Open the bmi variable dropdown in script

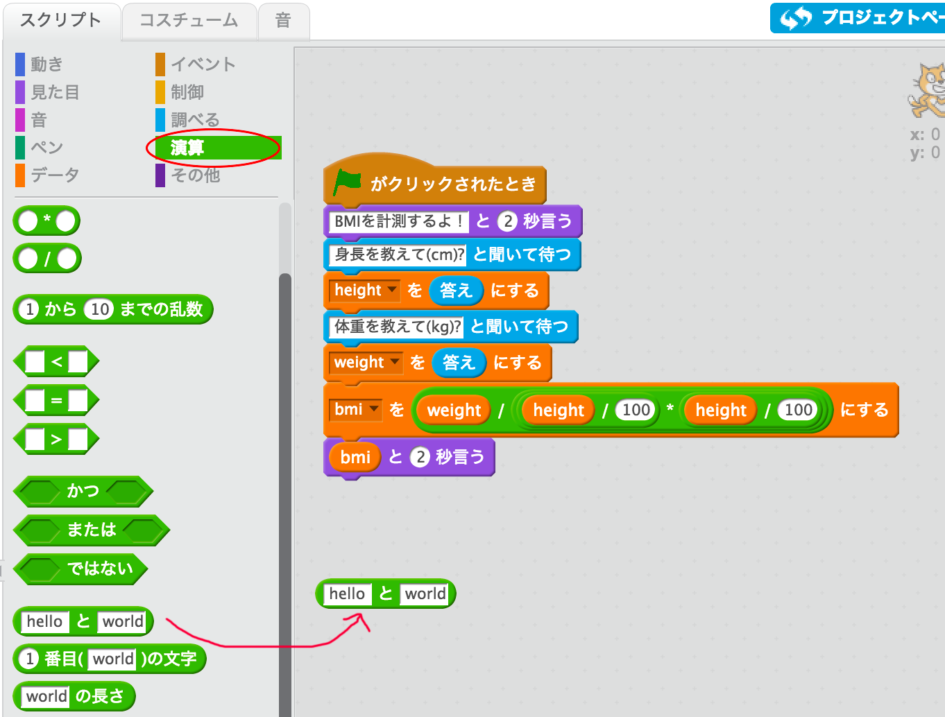pyautogui.click(x=375, y=410)
